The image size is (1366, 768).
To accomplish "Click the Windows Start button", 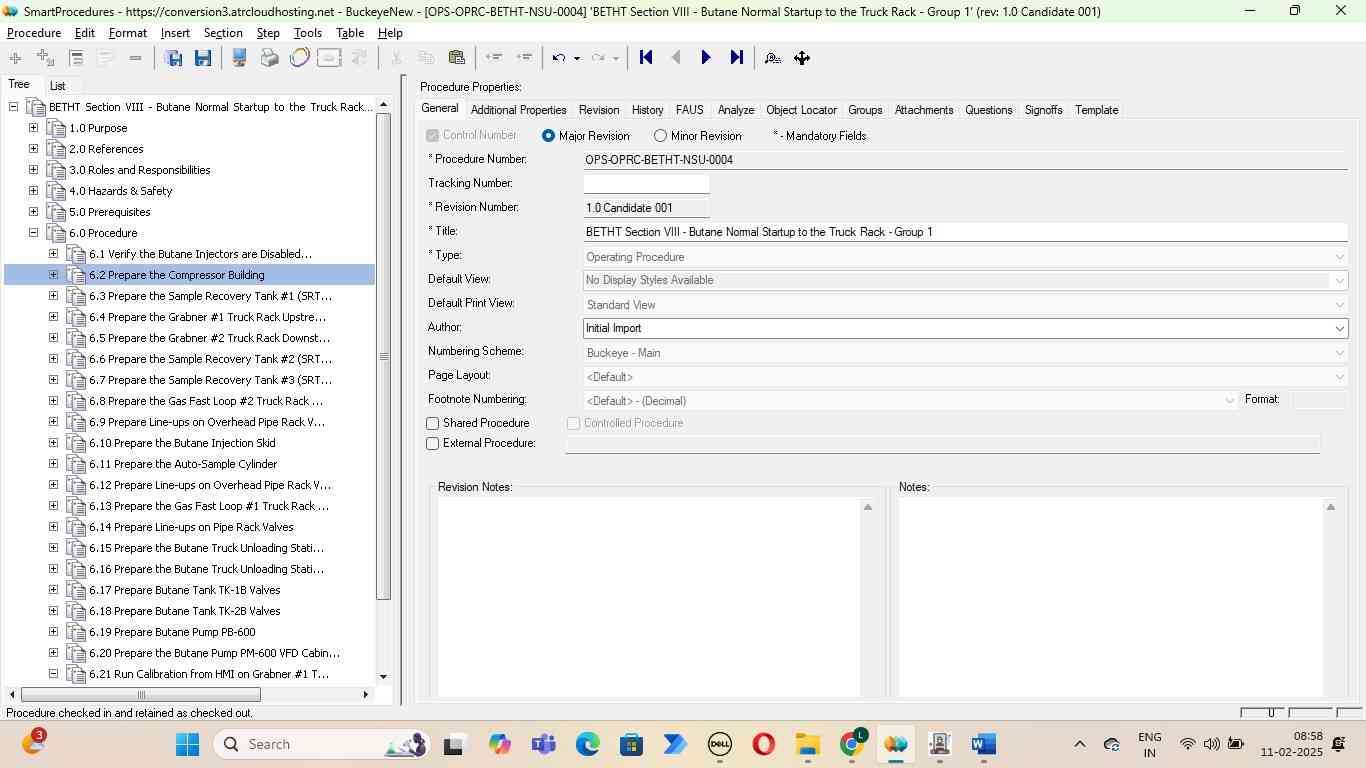I will point(187,744).
